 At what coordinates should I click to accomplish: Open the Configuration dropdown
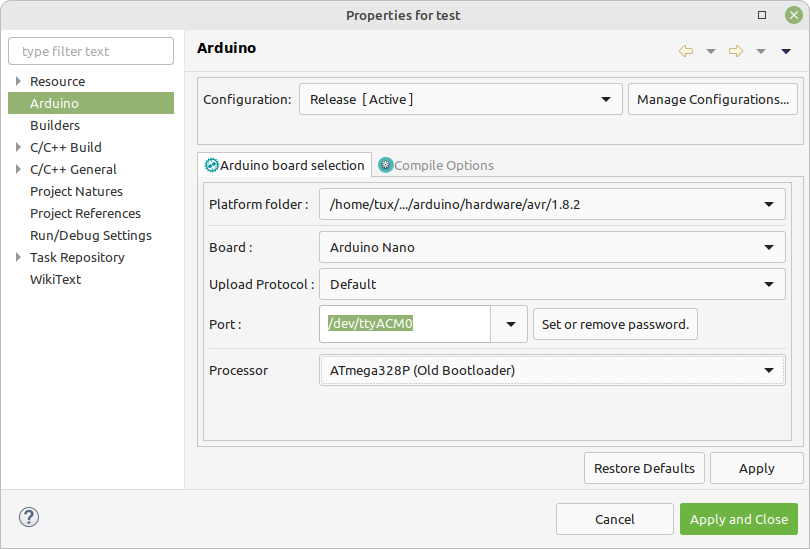[461, 99]
